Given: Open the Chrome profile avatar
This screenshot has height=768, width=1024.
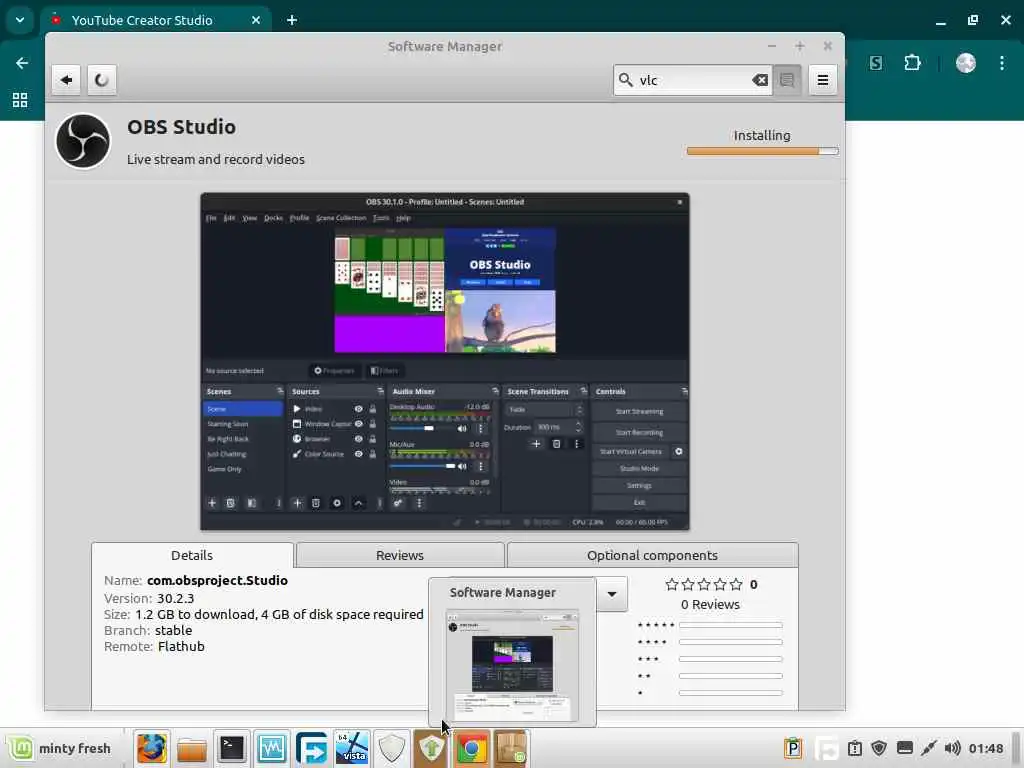Looking at the screenshot, I should tap(965, 63).
